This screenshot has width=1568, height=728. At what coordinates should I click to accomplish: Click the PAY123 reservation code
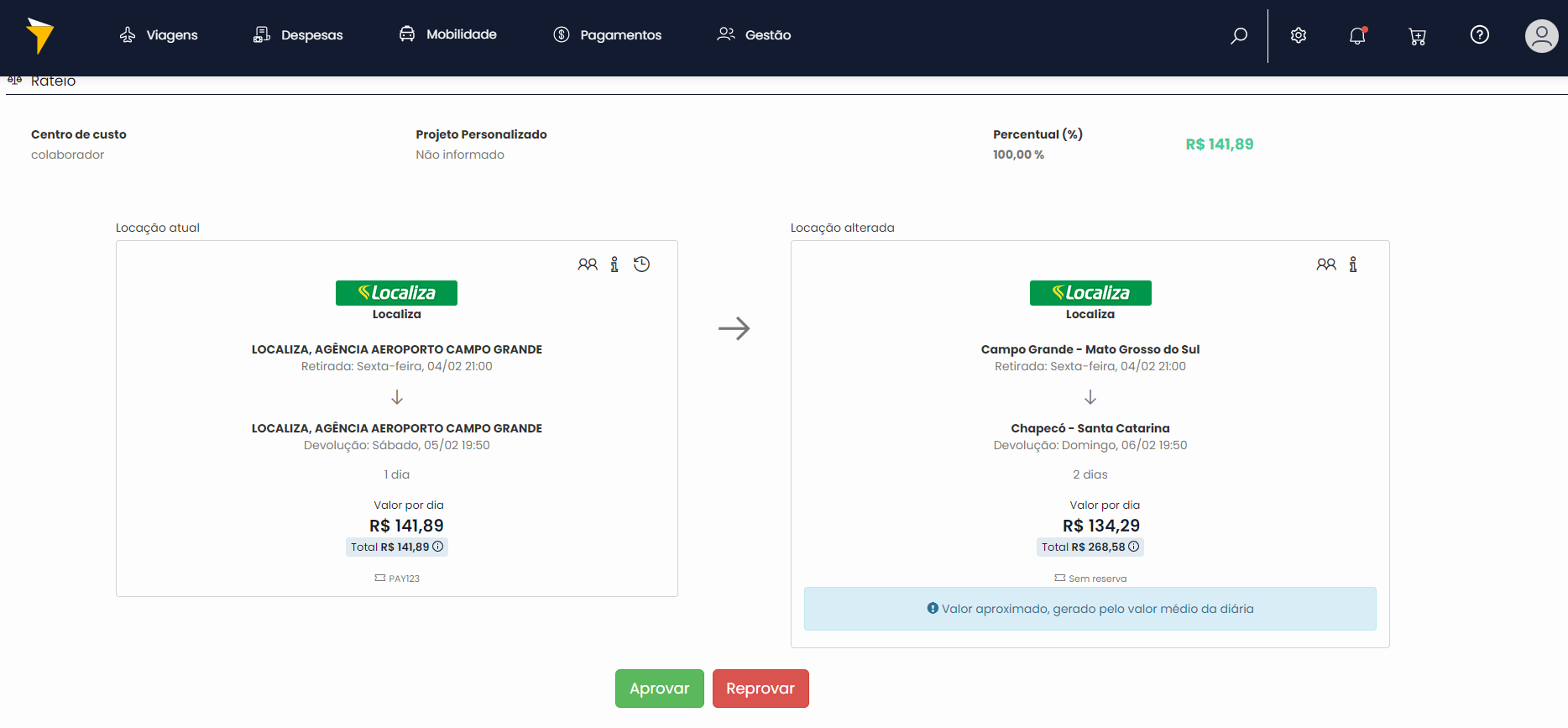click(404, 579)
